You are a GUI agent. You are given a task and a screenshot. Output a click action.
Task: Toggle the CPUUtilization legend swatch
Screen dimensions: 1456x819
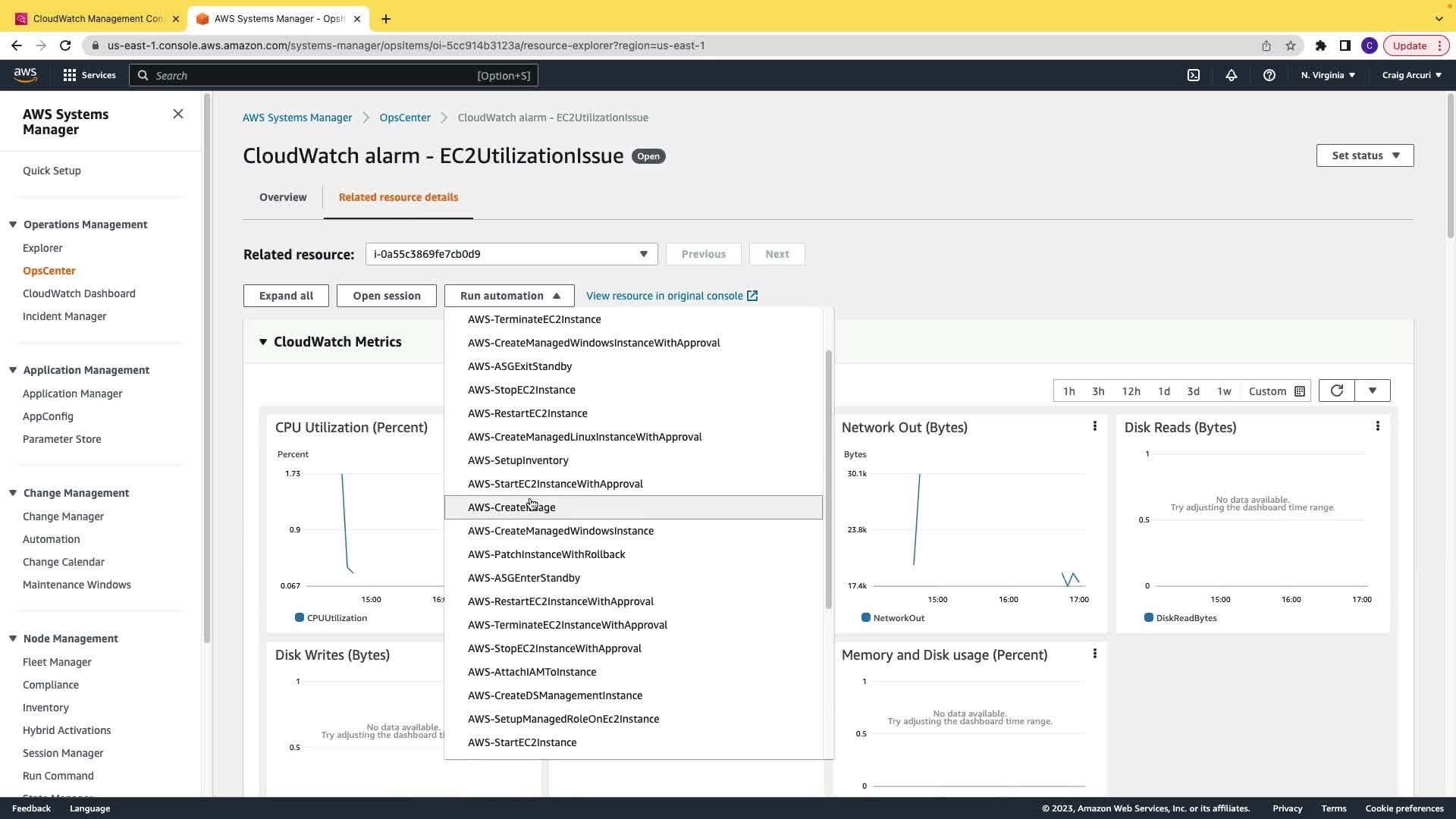tap(300, 618)
